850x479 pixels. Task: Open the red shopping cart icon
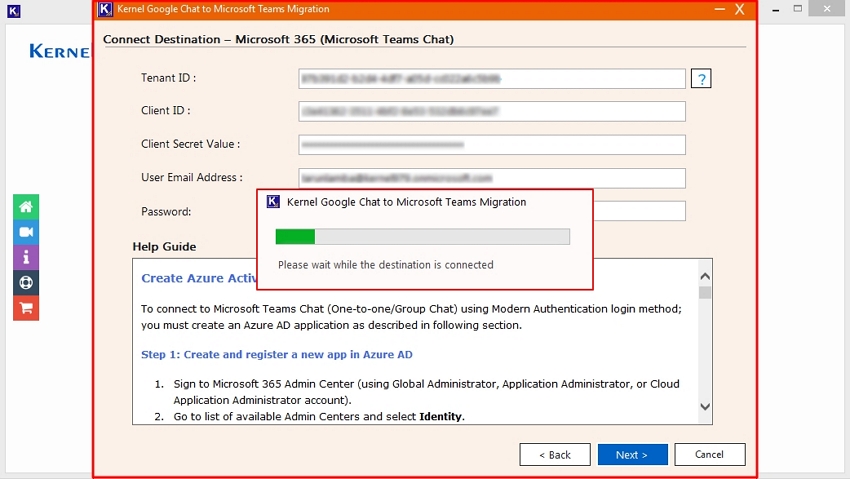(26, 308)
